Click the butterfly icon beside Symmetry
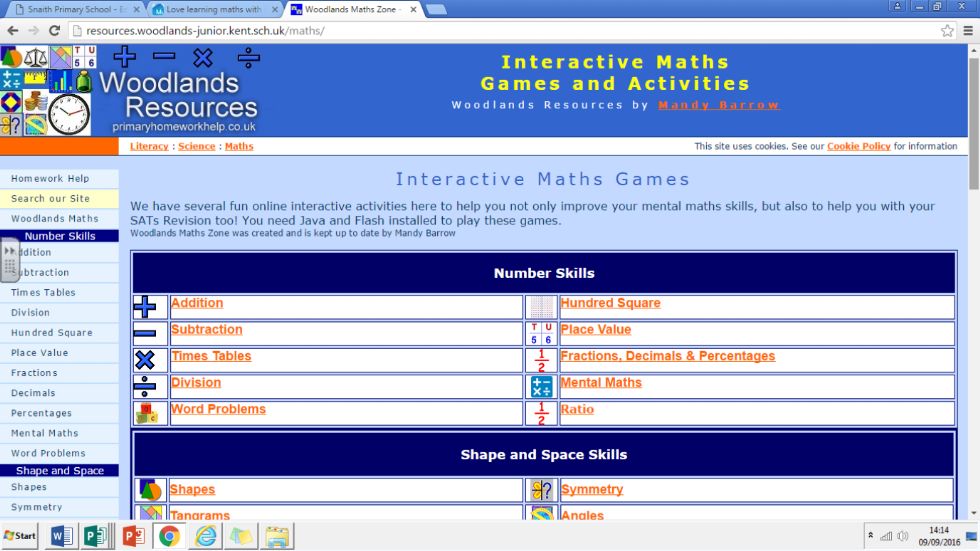 pyautogui.click(x=541, y=490)
